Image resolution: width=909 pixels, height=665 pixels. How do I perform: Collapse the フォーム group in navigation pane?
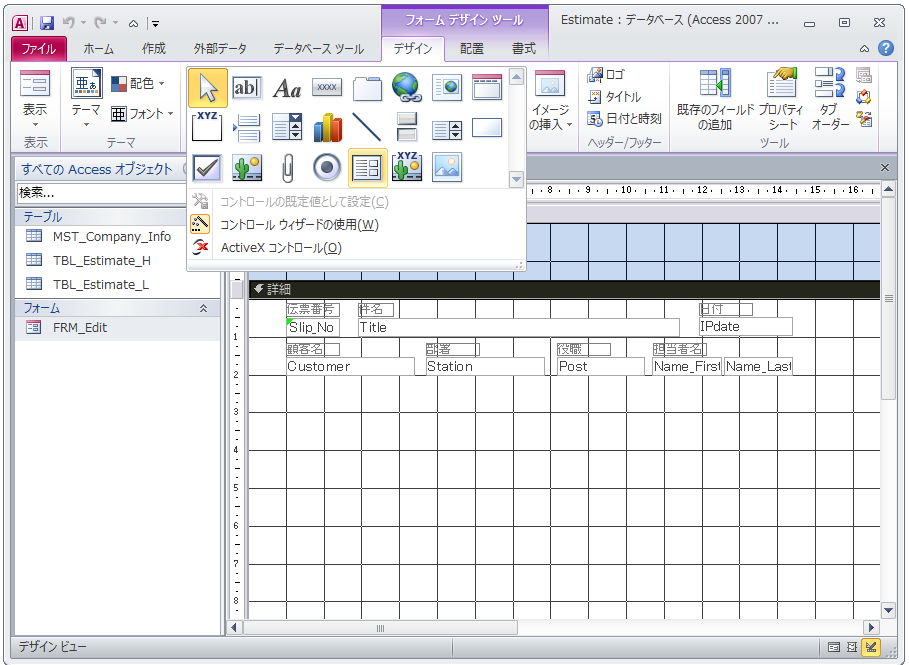pos(203,308)
